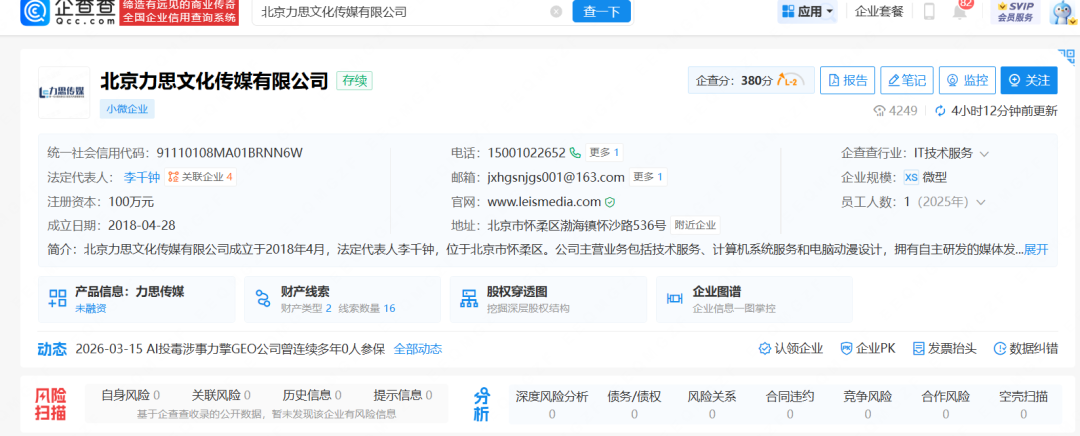
Task: Select the 历史信息 risk tab
Action: click(x=311, y=395)
